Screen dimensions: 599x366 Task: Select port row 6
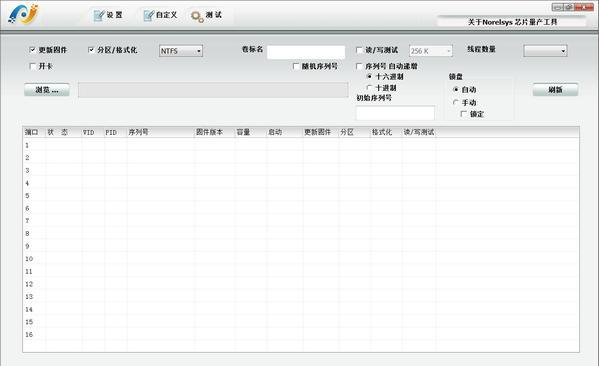tap(301, 208)
